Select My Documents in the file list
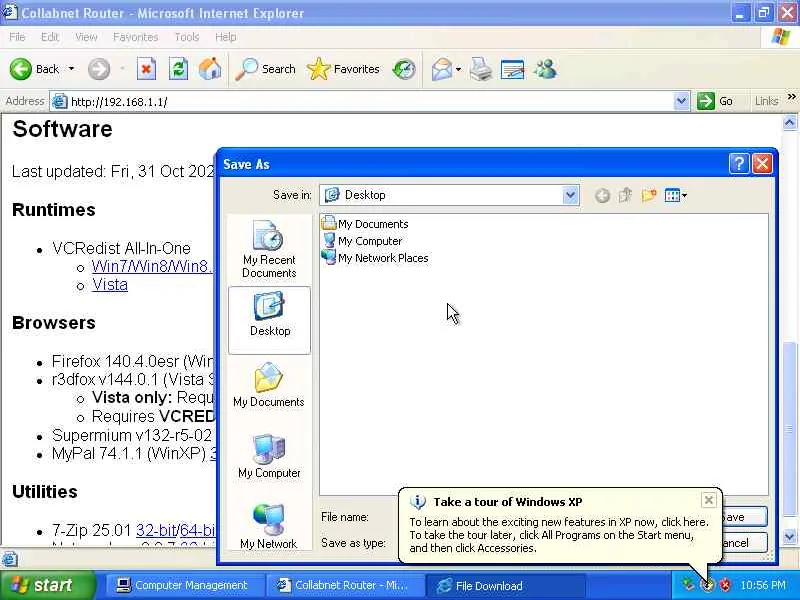This screenshot has width=800, height=600. (x=365, y=224)
